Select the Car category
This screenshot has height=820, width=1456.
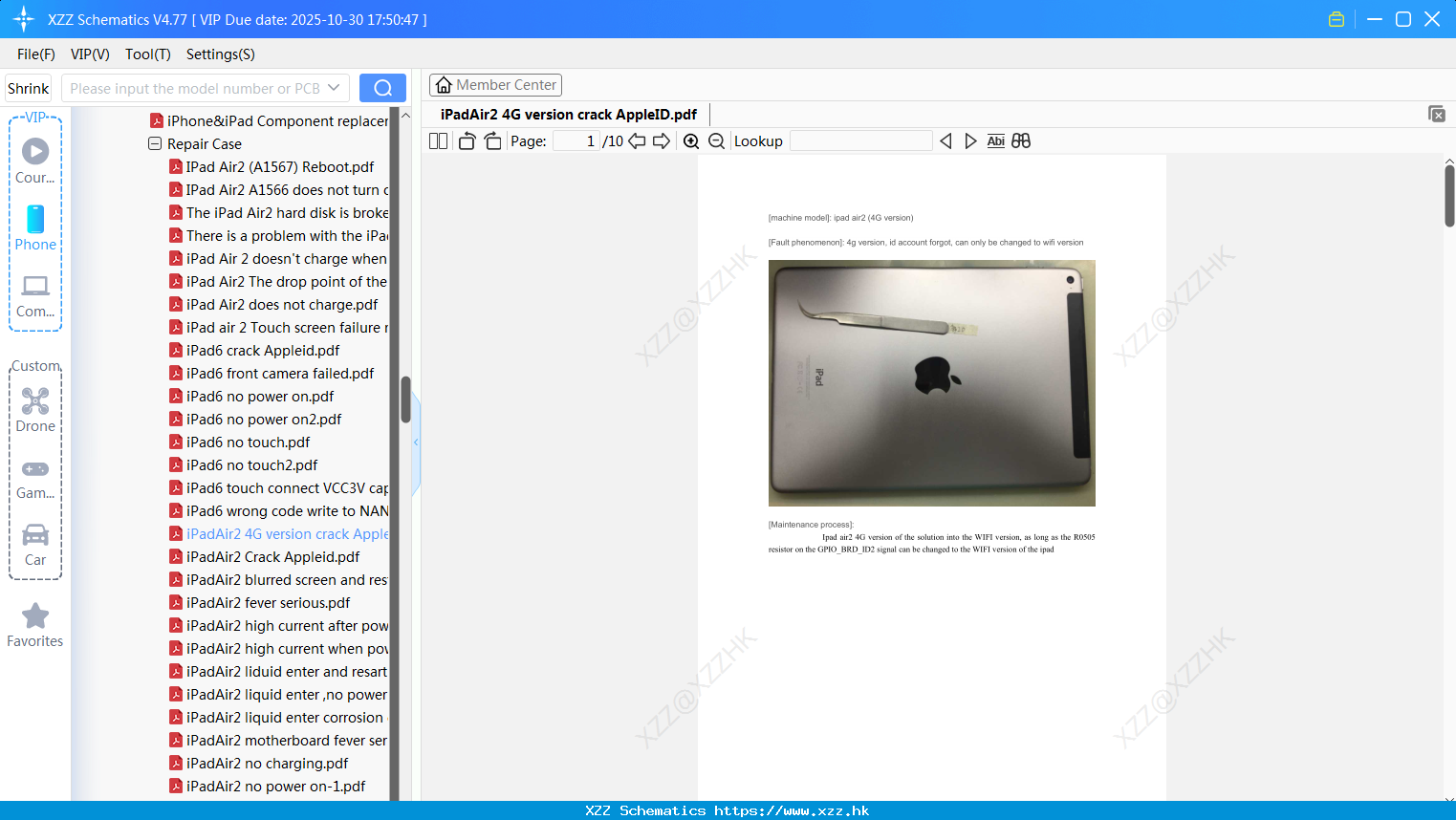(35, 545)
